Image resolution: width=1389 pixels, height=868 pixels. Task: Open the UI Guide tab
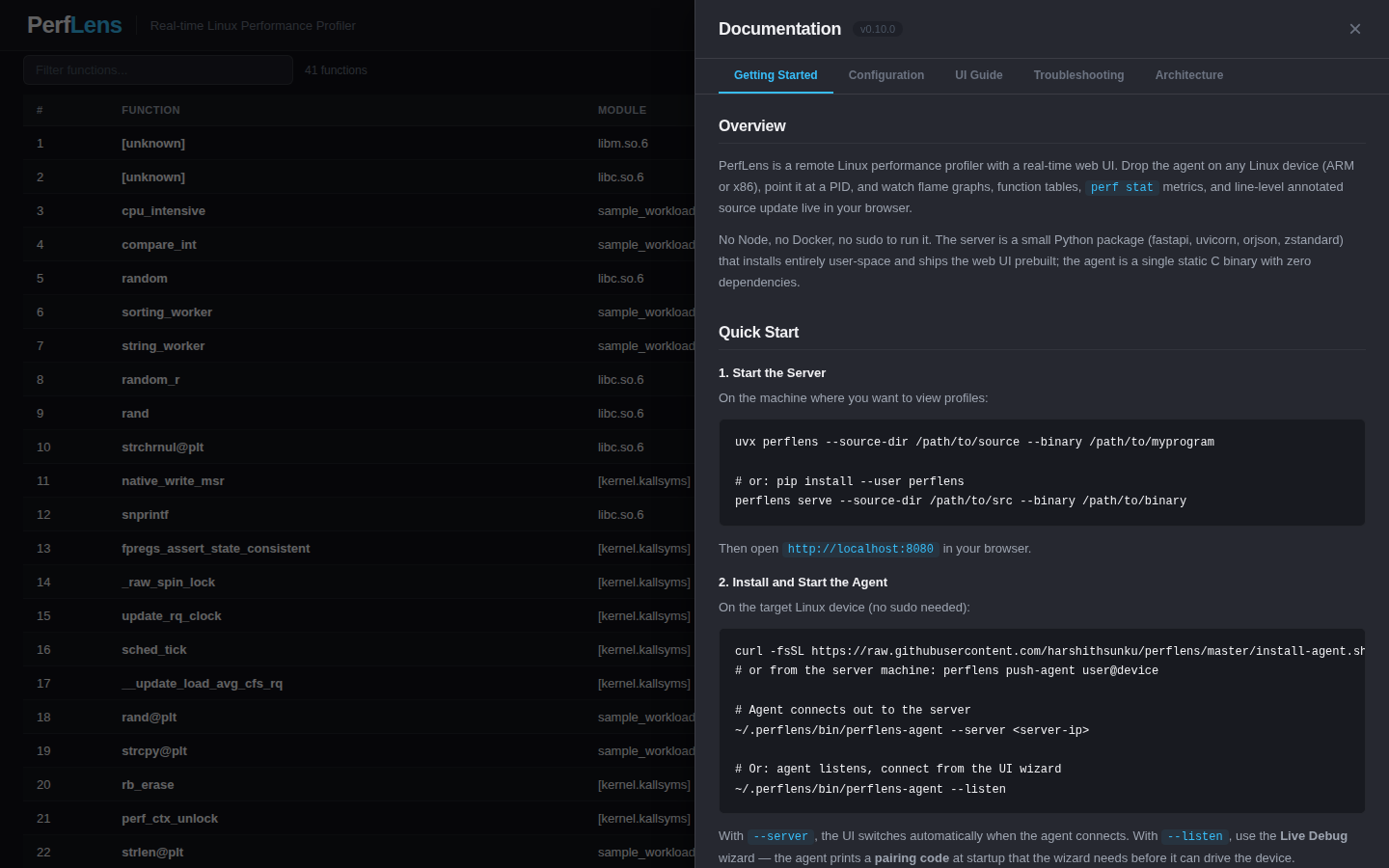pos(979,75)
